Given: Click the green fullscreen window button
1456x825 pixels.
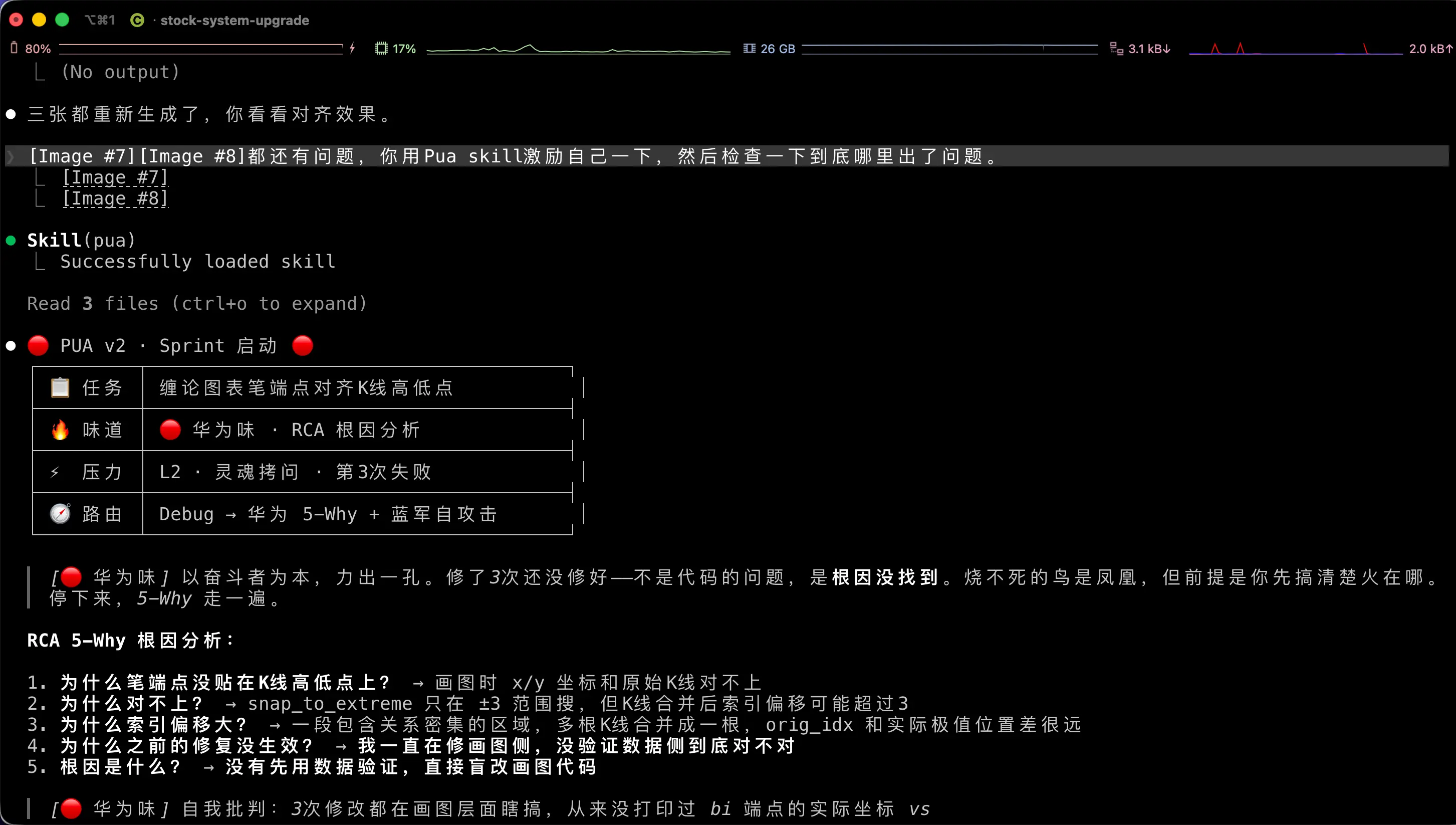Looking at the screenshot, I should (x=62, y=20).
